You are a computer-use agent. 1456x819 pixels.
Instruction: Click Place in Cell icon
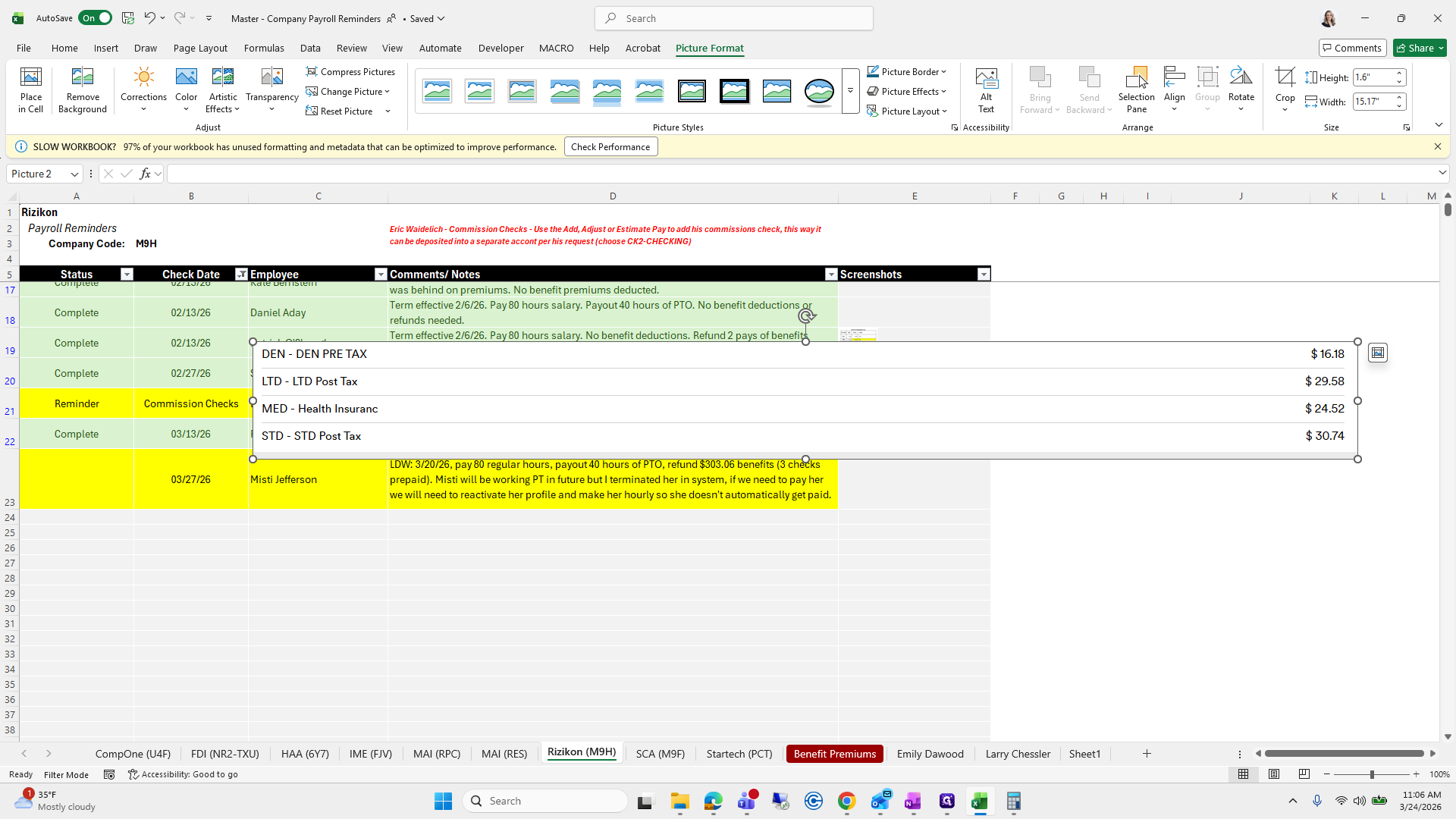tap(31, 77)
